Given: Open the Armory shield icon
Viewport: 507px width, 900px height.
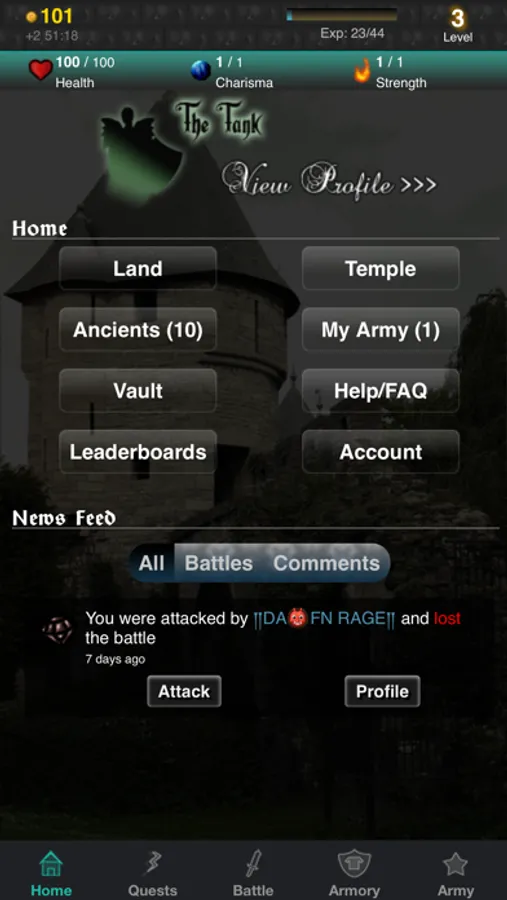Looking at the screenshot, I should [354, 864].
